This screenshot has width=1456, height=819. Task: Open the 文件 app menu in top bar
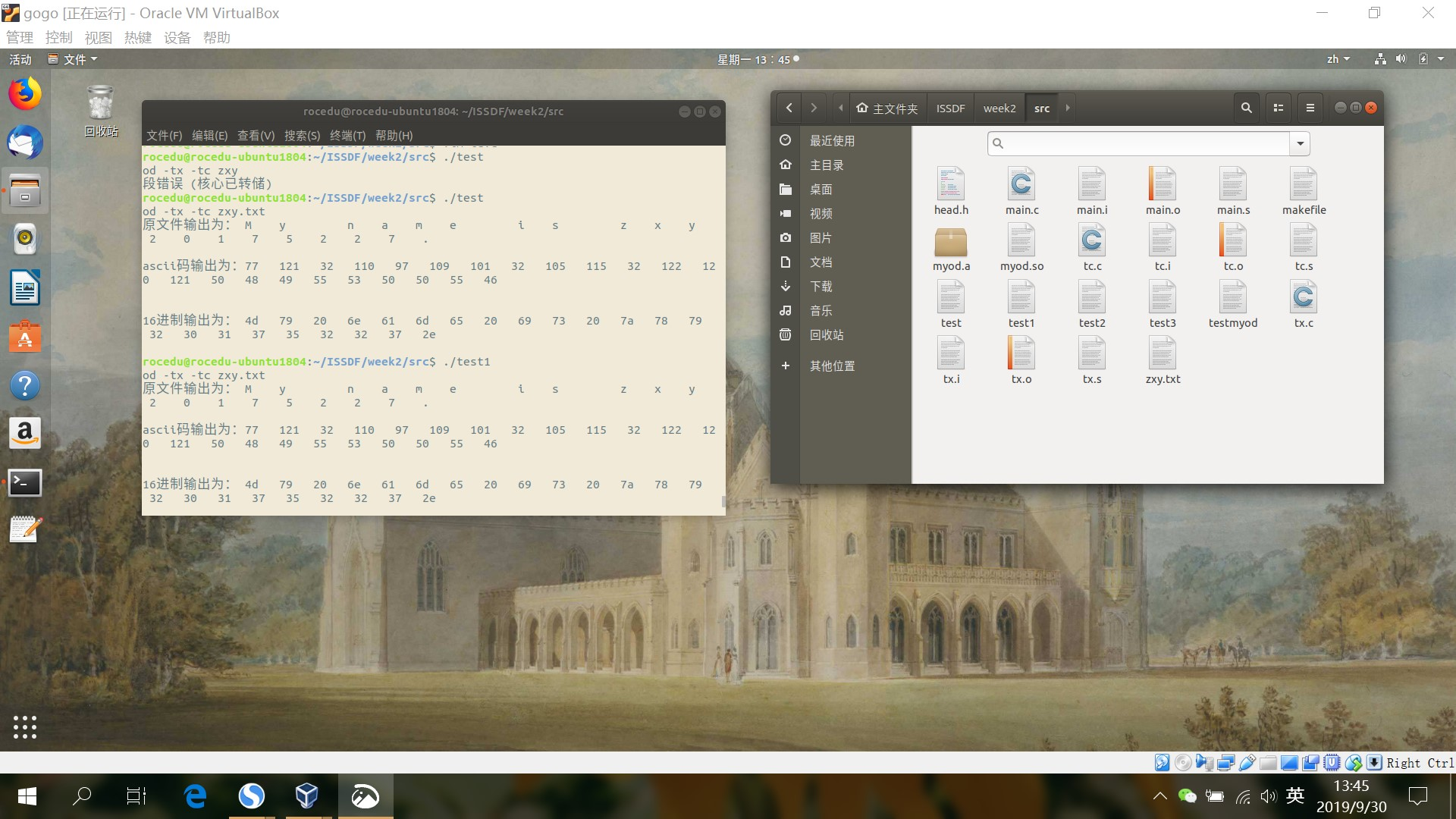point(73,59)
